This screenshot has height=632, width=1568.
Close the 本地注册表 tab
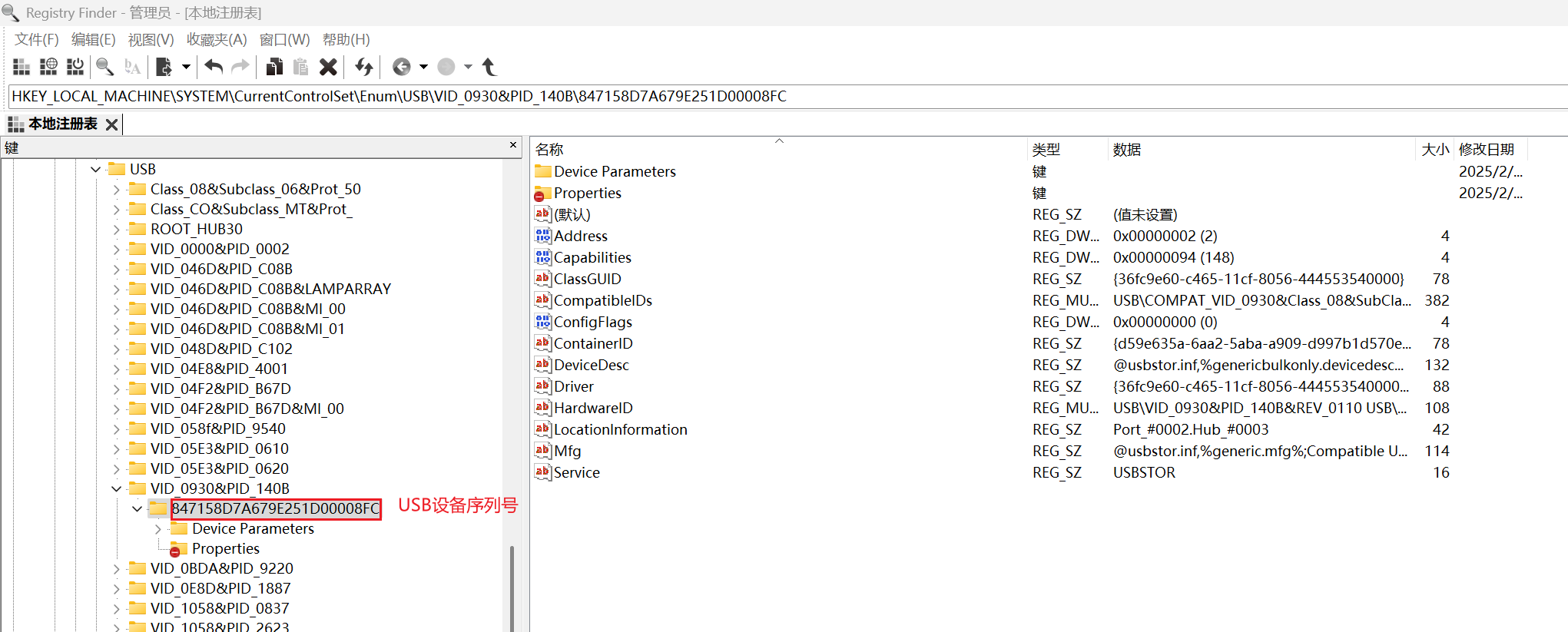pyautogui.click(x=112, y=124)
